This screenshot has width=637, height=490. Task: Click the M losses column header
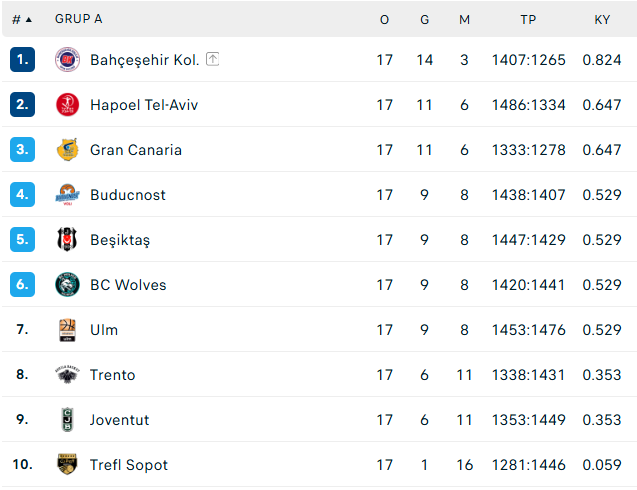[x=464, y=19]
